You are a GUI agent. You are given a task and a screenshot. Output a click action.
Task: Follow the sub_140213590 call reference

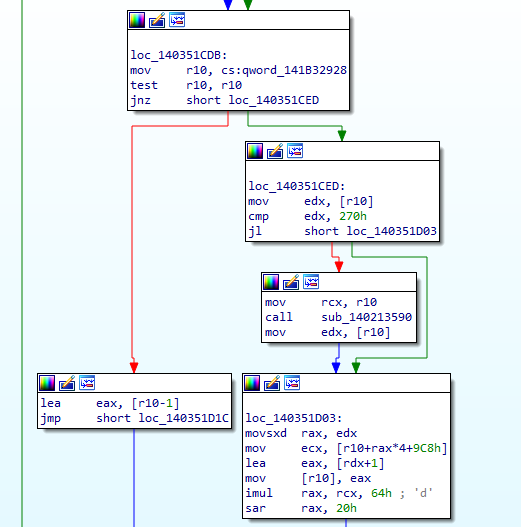point(366,317)
